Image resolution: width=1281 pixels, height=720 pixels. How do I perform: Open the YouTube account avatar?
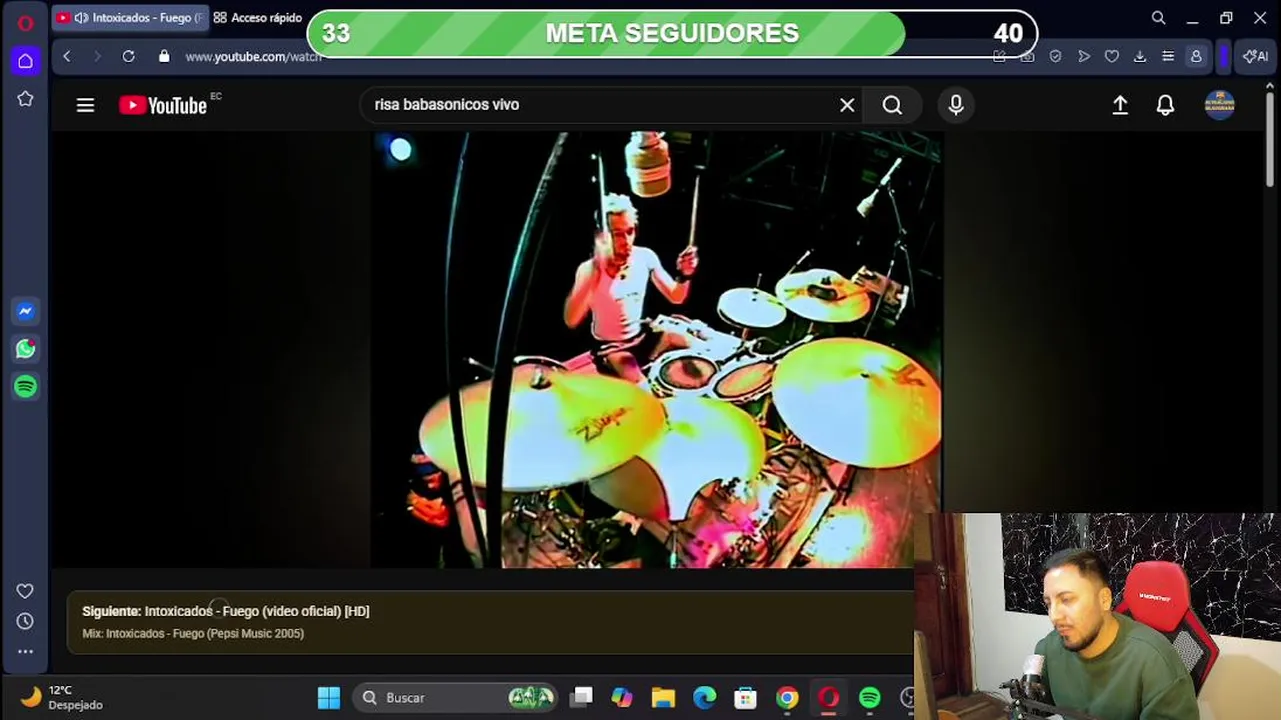1219,105
